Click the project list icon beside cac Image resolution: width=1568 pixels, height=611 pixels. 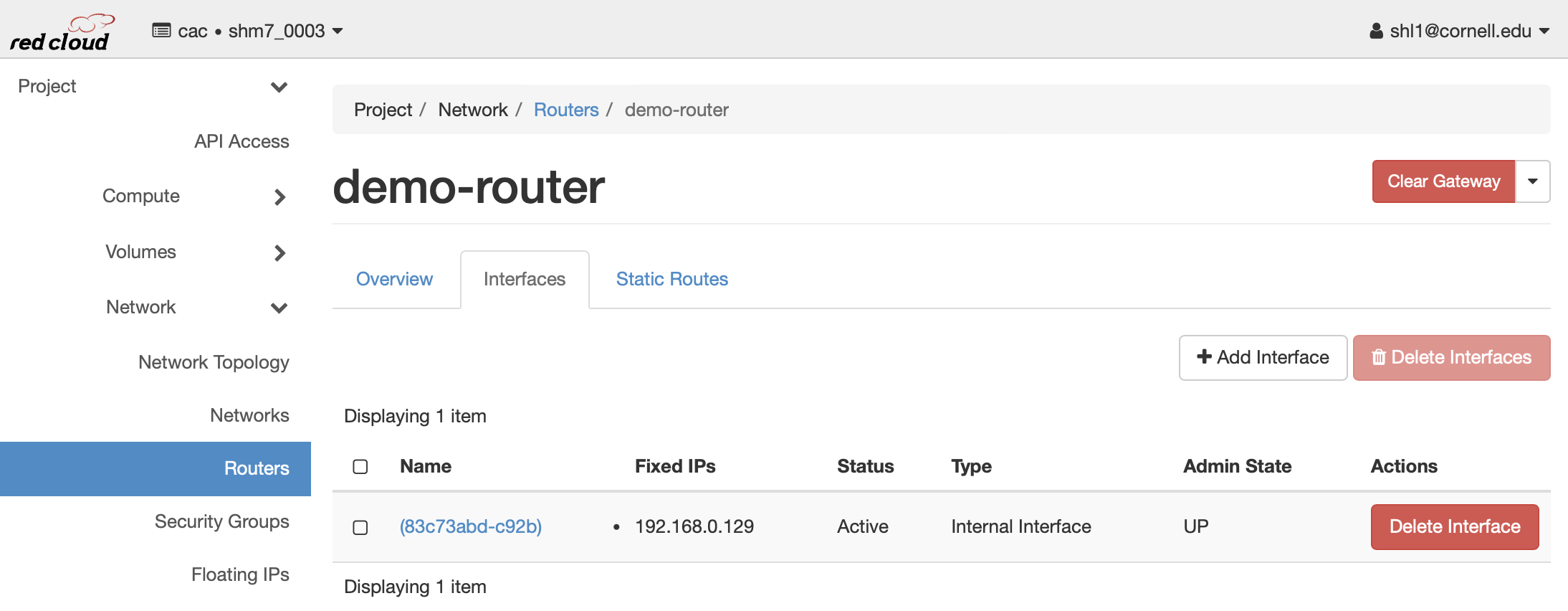[x=161, y=31]
